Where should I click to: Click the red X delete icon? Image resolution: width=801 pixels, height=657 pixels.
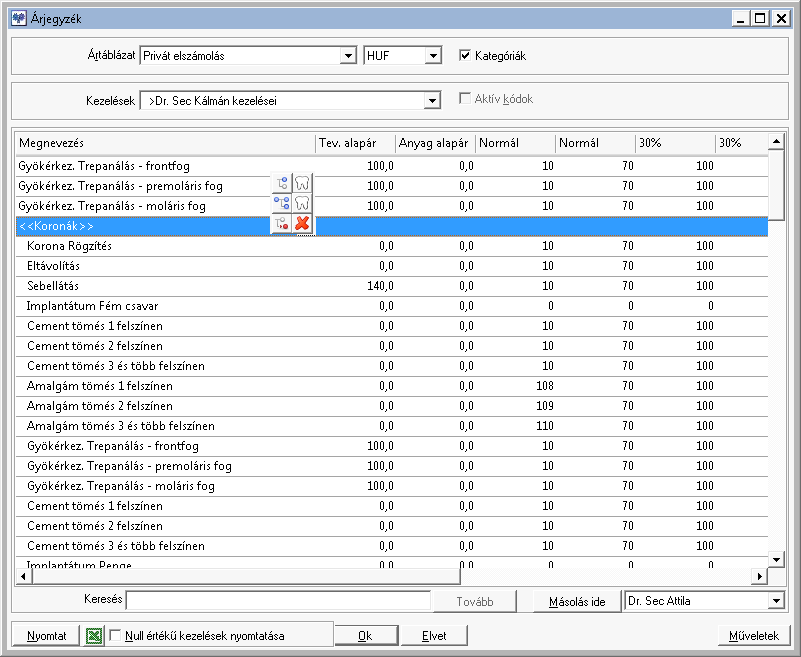pos(302,224)
